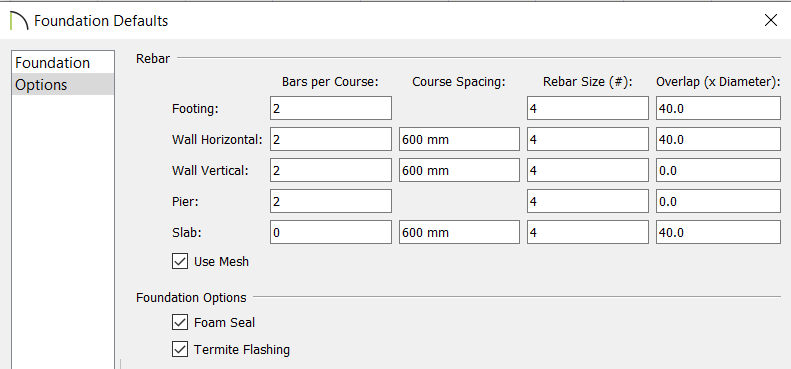Click Slab Overlap field
This screenshot has height=369, width=791.
click(x=718, y=232)
